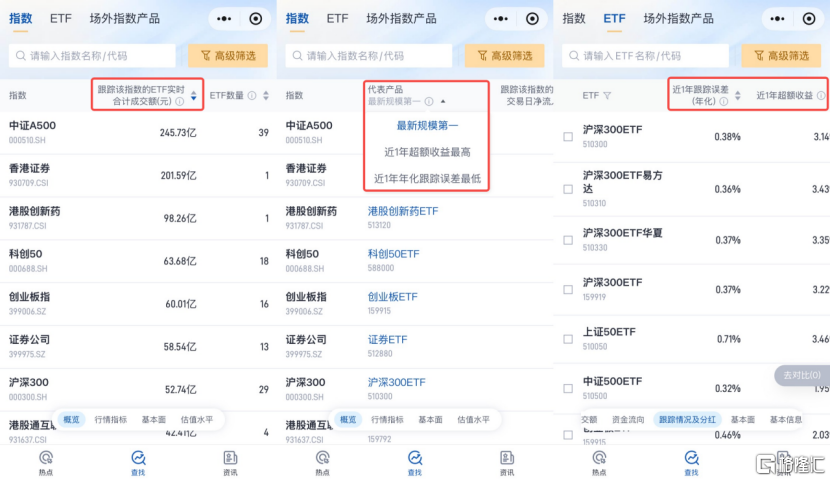Select 基本信息 chip in right ETF screen
Viewport: 831px width, 481px height.
tap(785, 420)
